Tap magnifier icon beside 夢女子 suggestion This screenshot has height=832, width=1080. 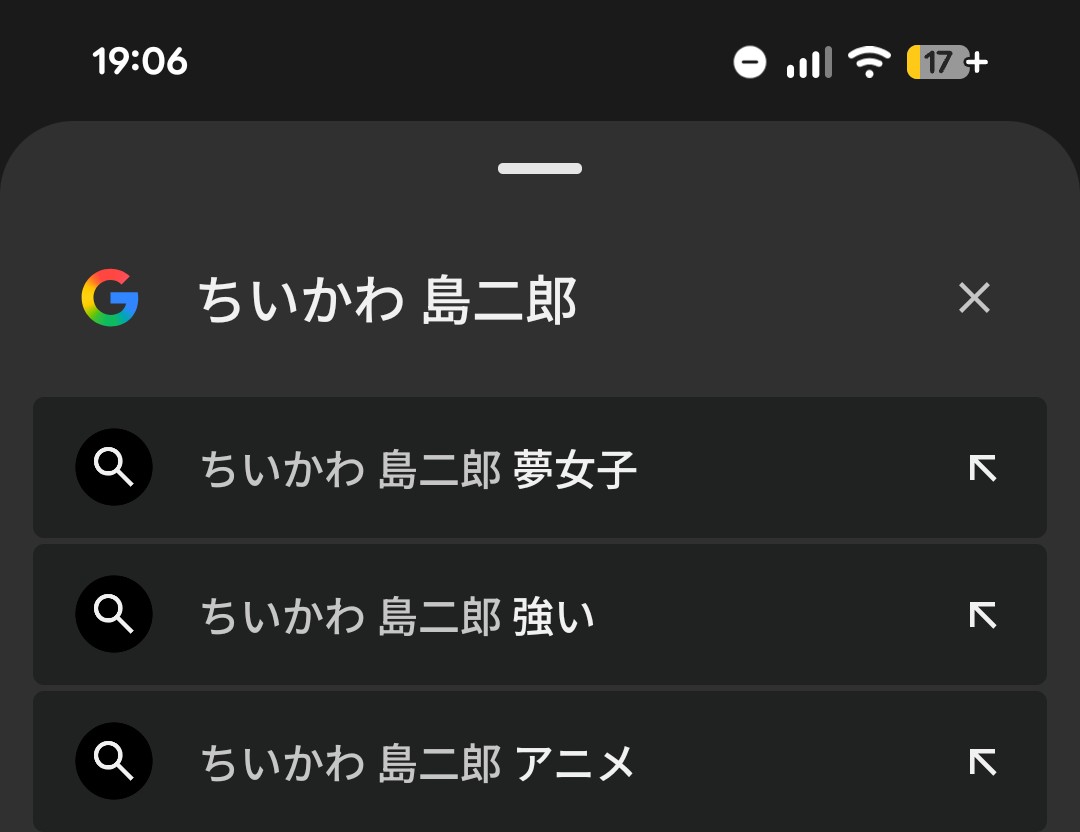(x=114, y=467)
